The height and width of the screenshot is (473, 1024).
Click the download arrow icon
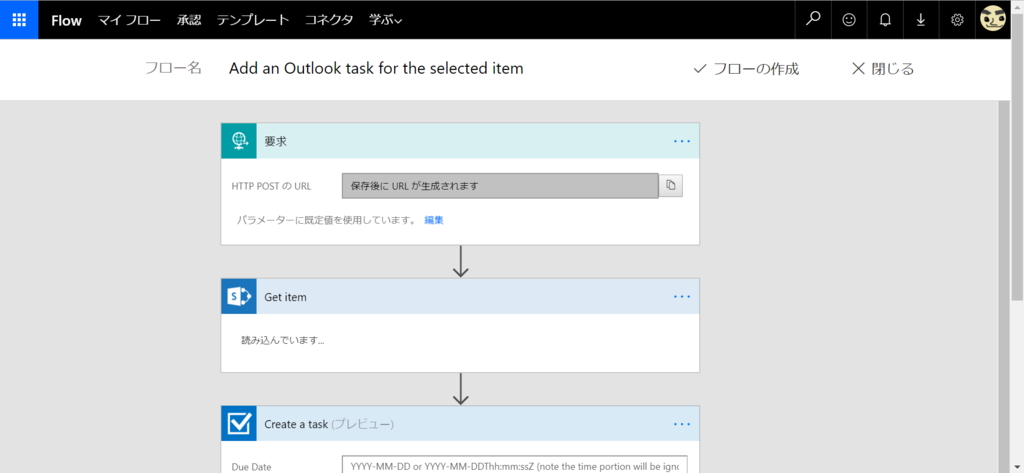coord(921,20)
